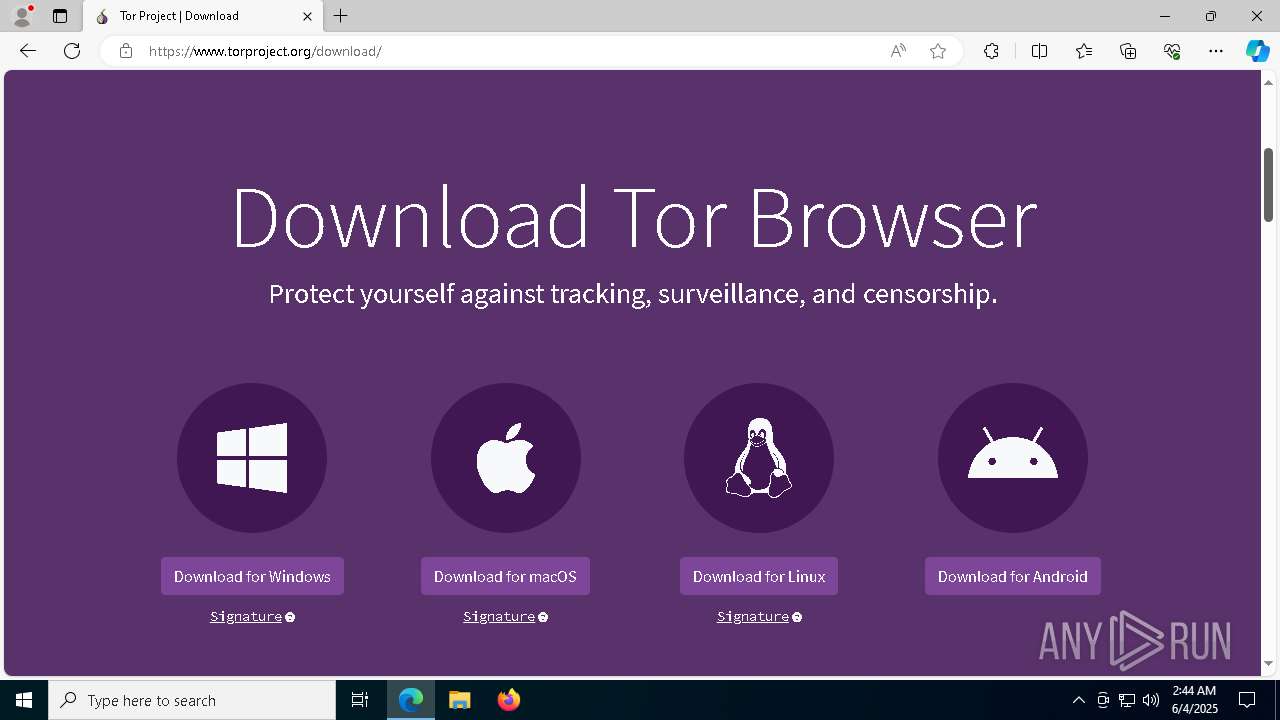
Task: Click the Linux penguin circle icon
Action: (x=759, y=458)
